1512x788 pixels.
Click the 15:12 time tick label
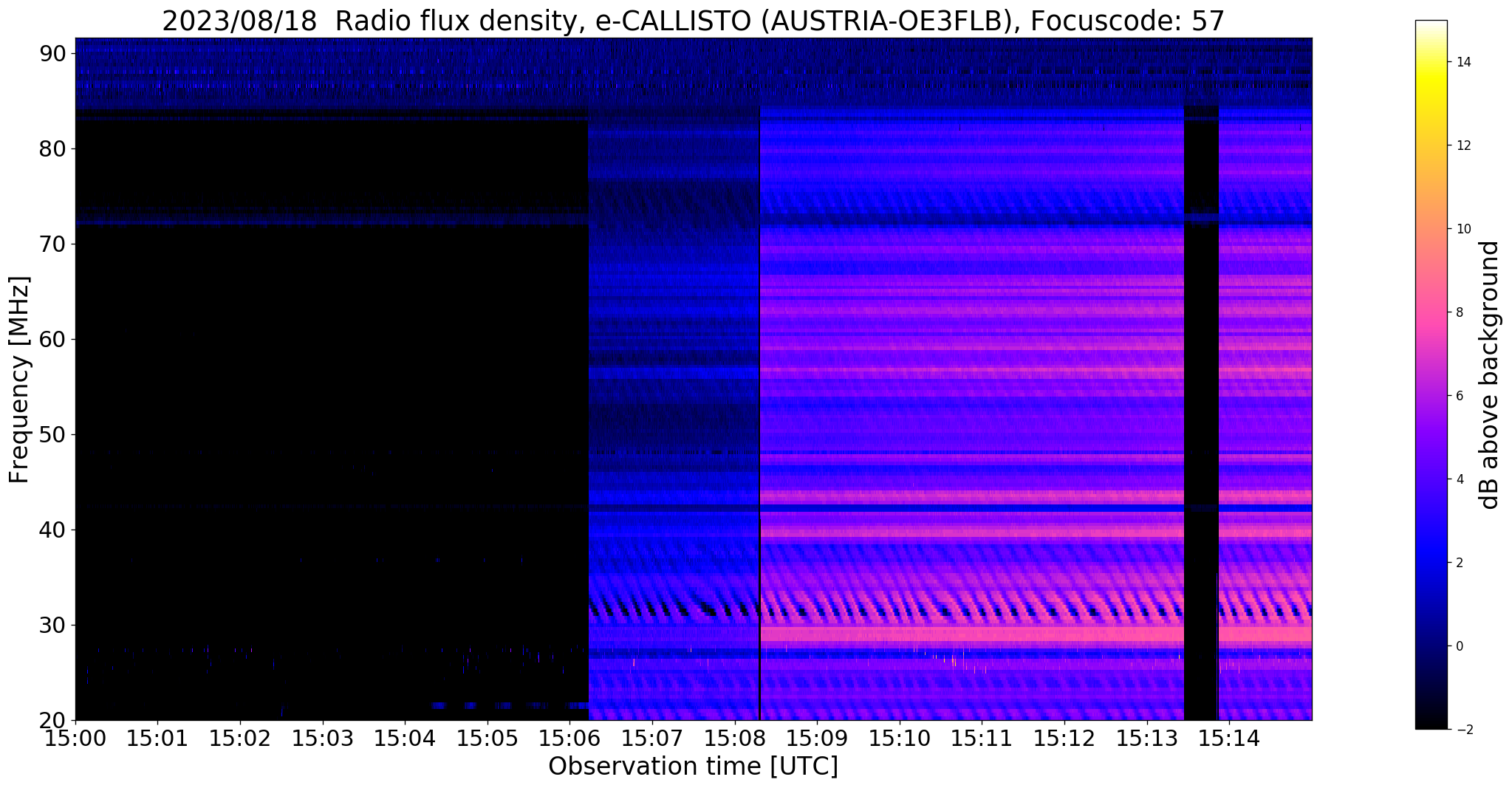(x=1064, y=738)
